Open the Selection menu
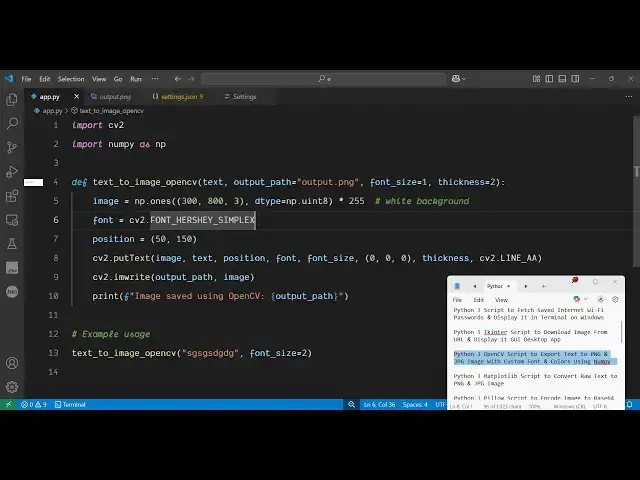640x480 pixels. coord(71,79)
